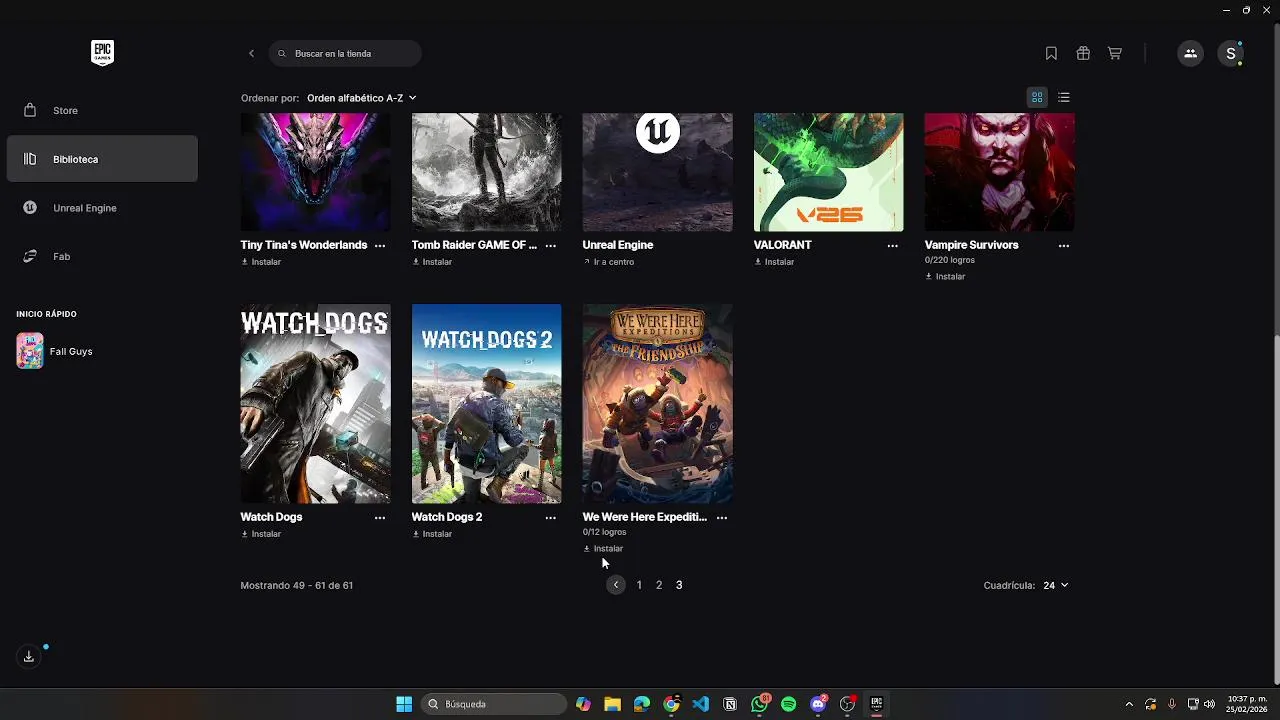The width and height of the screenshot is (1280, 720).
Task: Open the shopping cart icon
Action: (1115, 53)
